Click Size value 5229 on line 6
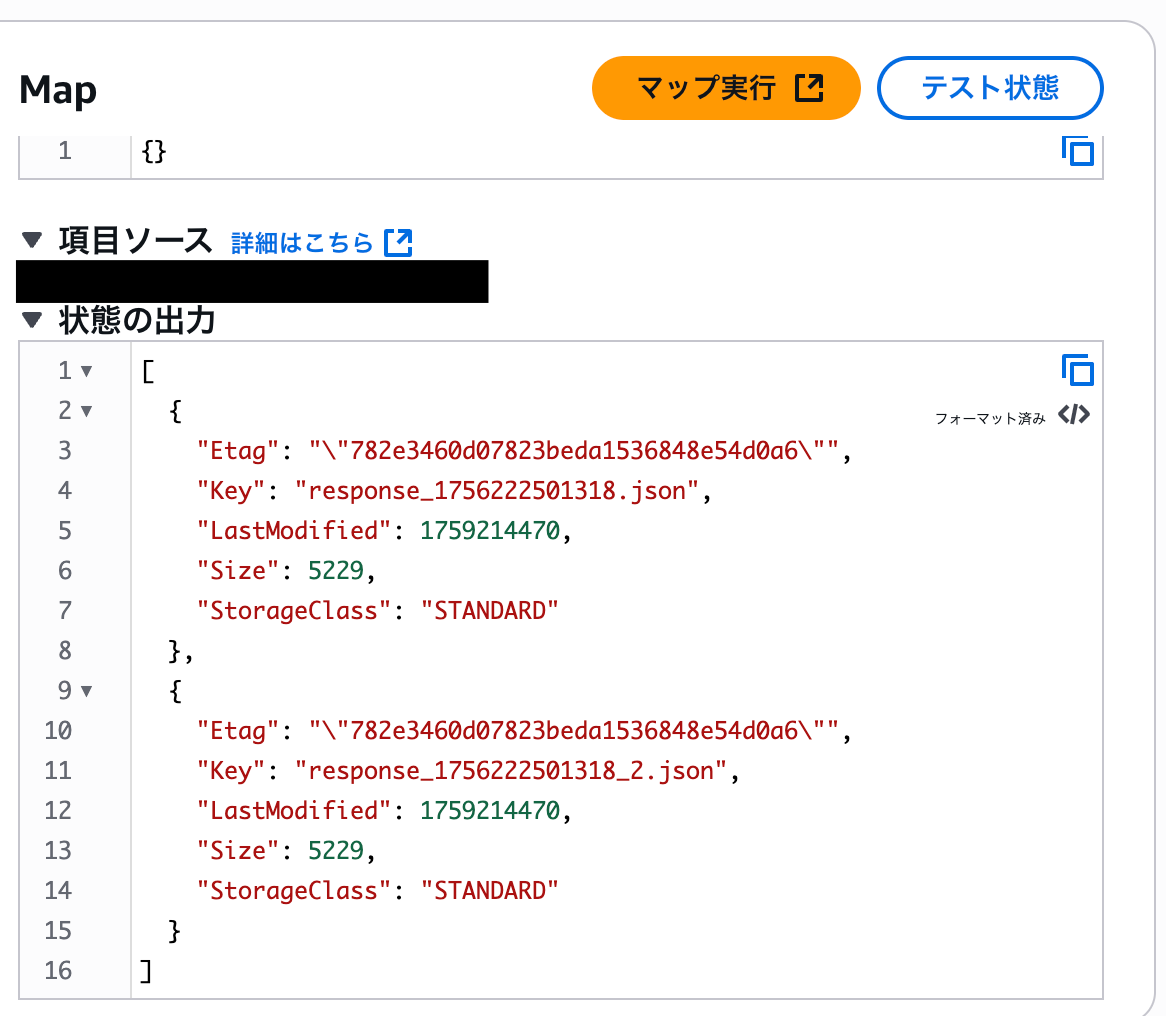Screen dimensions: 1166x1016 [336, 570]
